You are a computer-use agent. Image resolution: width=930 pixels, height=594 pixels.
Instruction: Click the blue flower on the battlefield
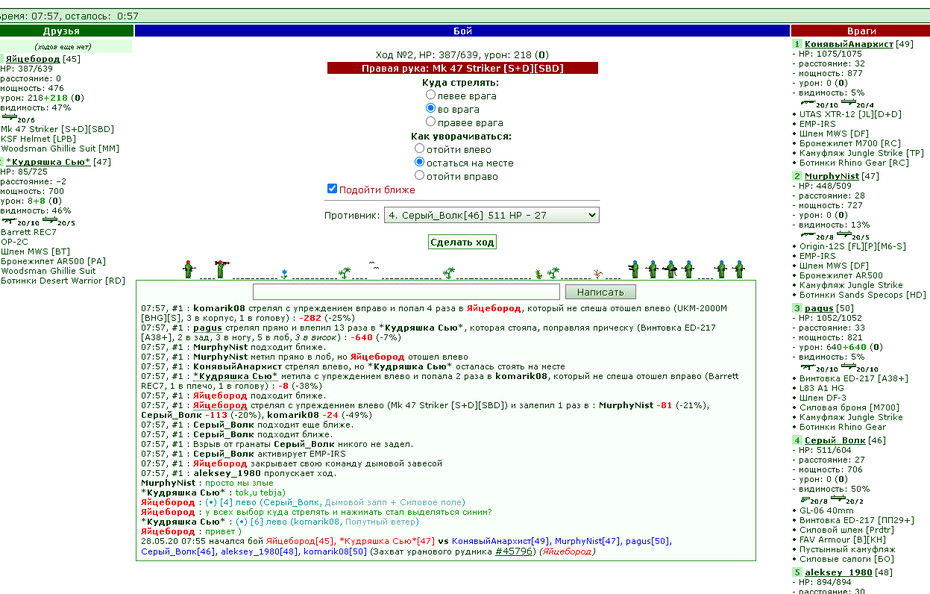pos(284,273)
